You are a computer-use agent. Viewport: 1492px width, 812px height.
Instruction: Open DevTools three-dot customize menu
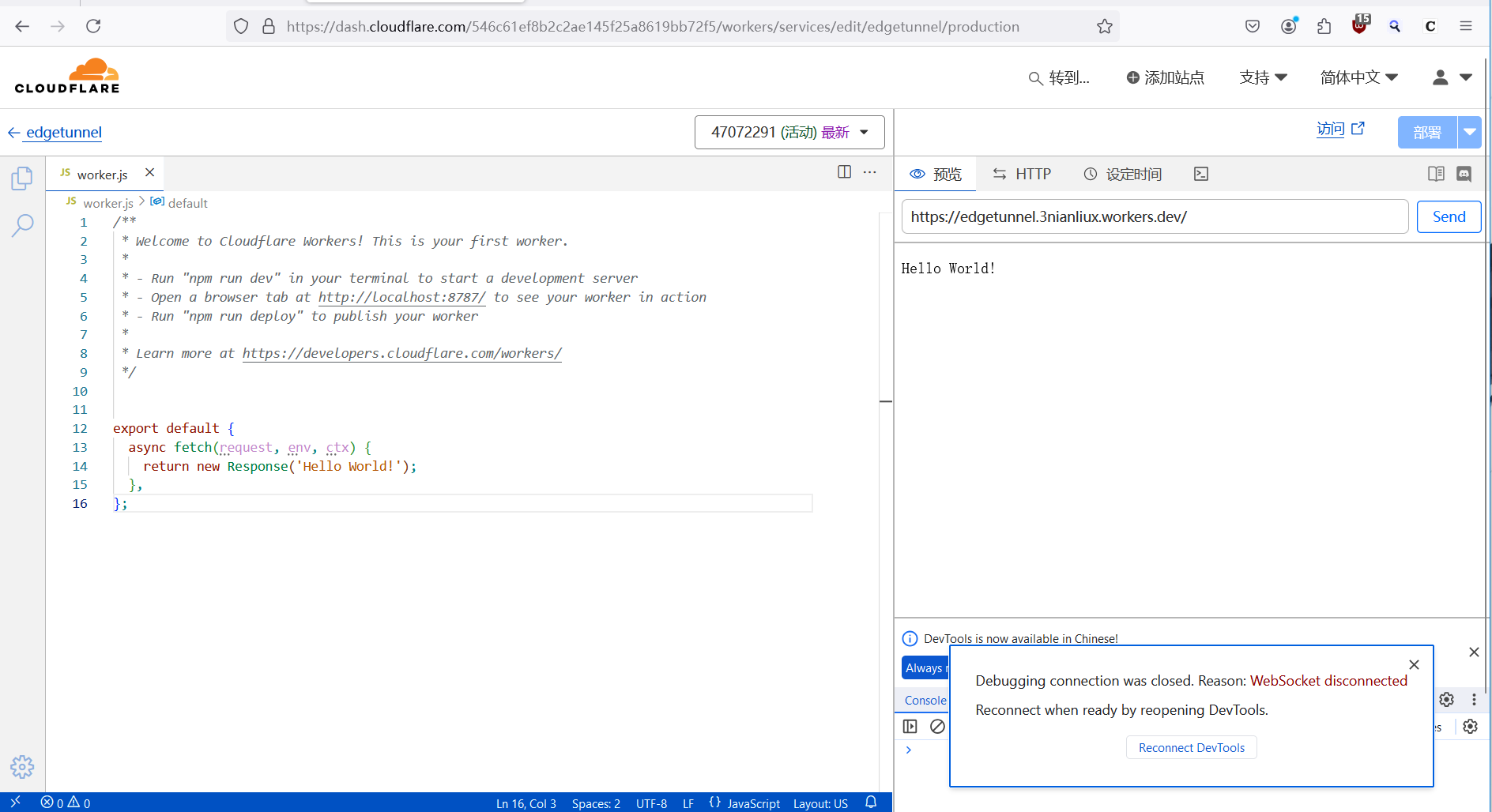pos(1474,699)
